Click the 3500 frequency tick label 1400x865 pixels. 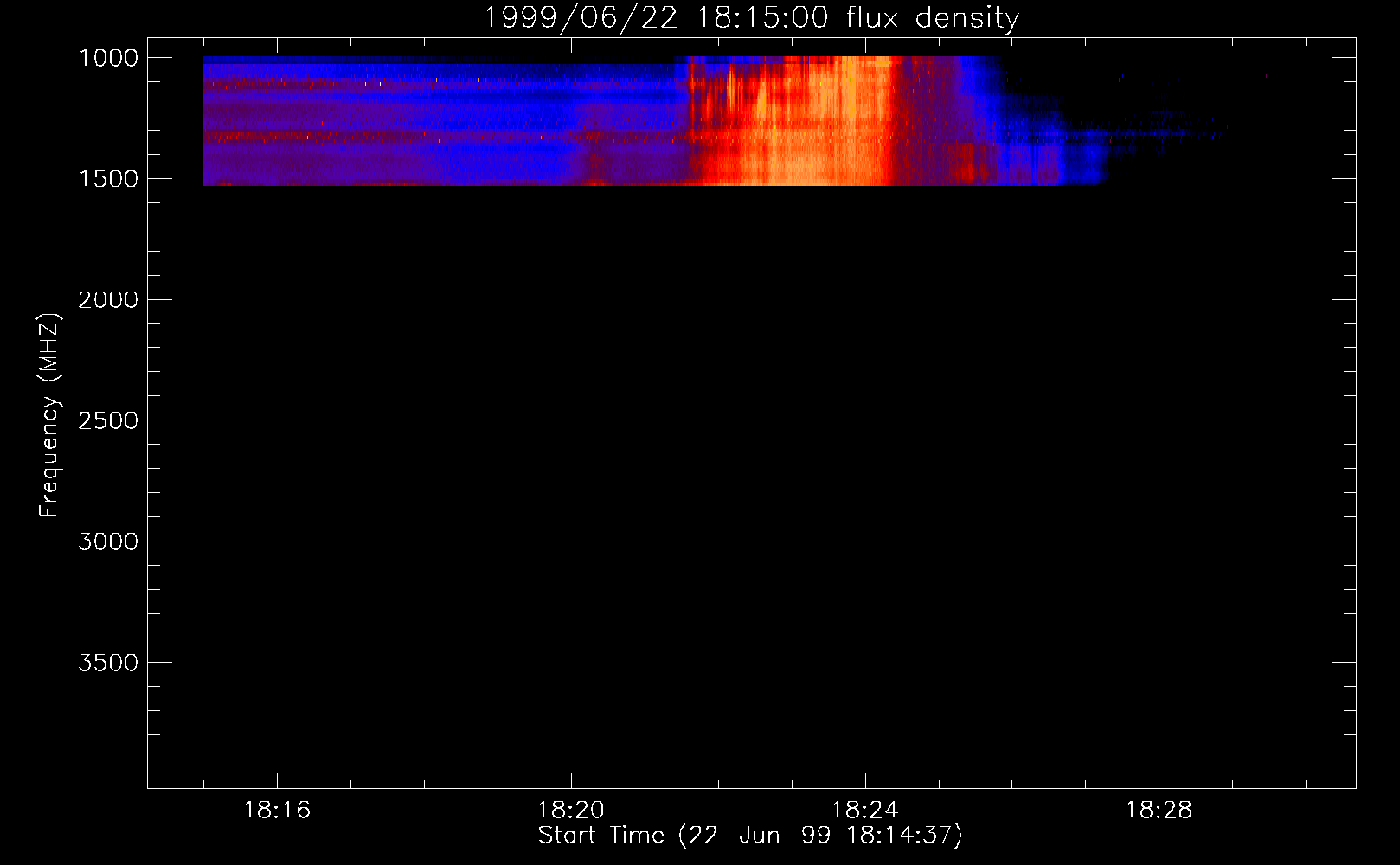[x=108, y=663]
